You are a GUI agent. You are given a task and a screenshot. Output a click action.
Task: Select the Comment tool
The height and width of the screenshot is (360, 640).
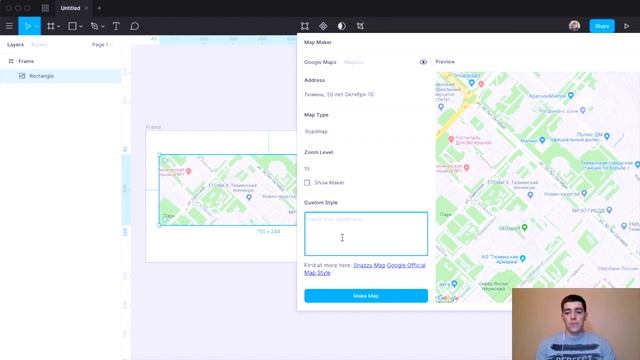(135, 26)
